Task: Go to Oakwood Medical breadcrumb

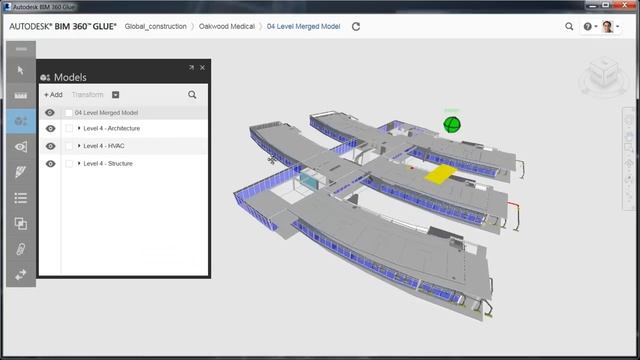Action: click(x=227, y=26)
